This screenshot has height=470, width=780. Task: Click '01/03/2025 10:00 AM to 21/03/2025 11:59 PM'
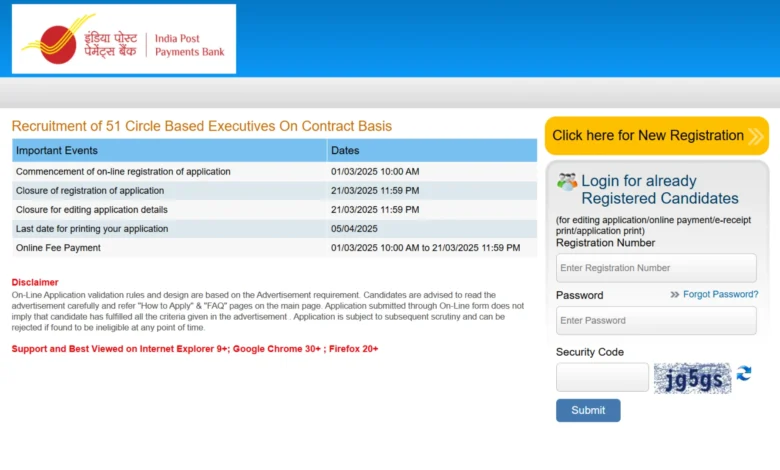(x=425, y=248)
